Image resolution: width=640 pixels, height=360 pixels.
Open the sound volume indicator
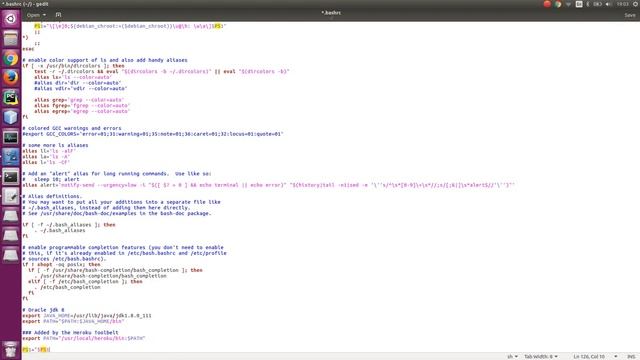(x=609, y=4)
